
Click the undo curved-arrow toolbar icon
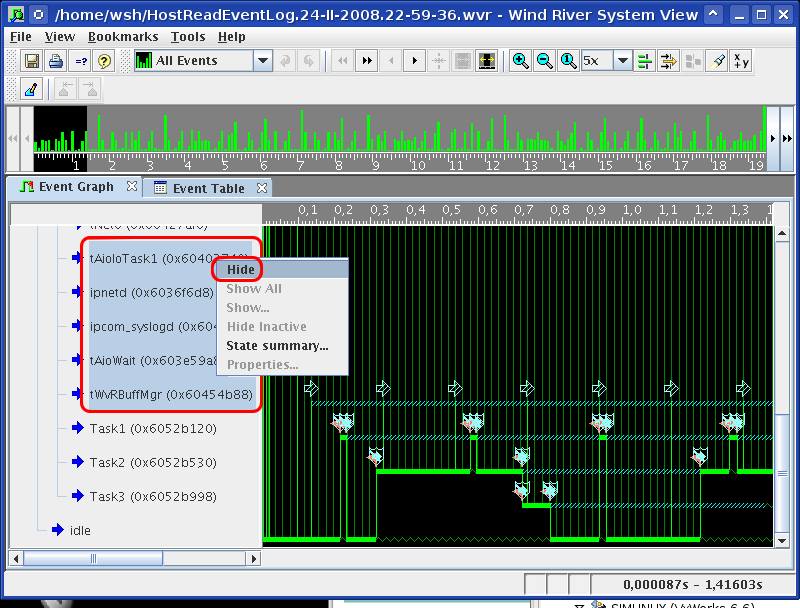pyautogui.click(x=286, y=61)
